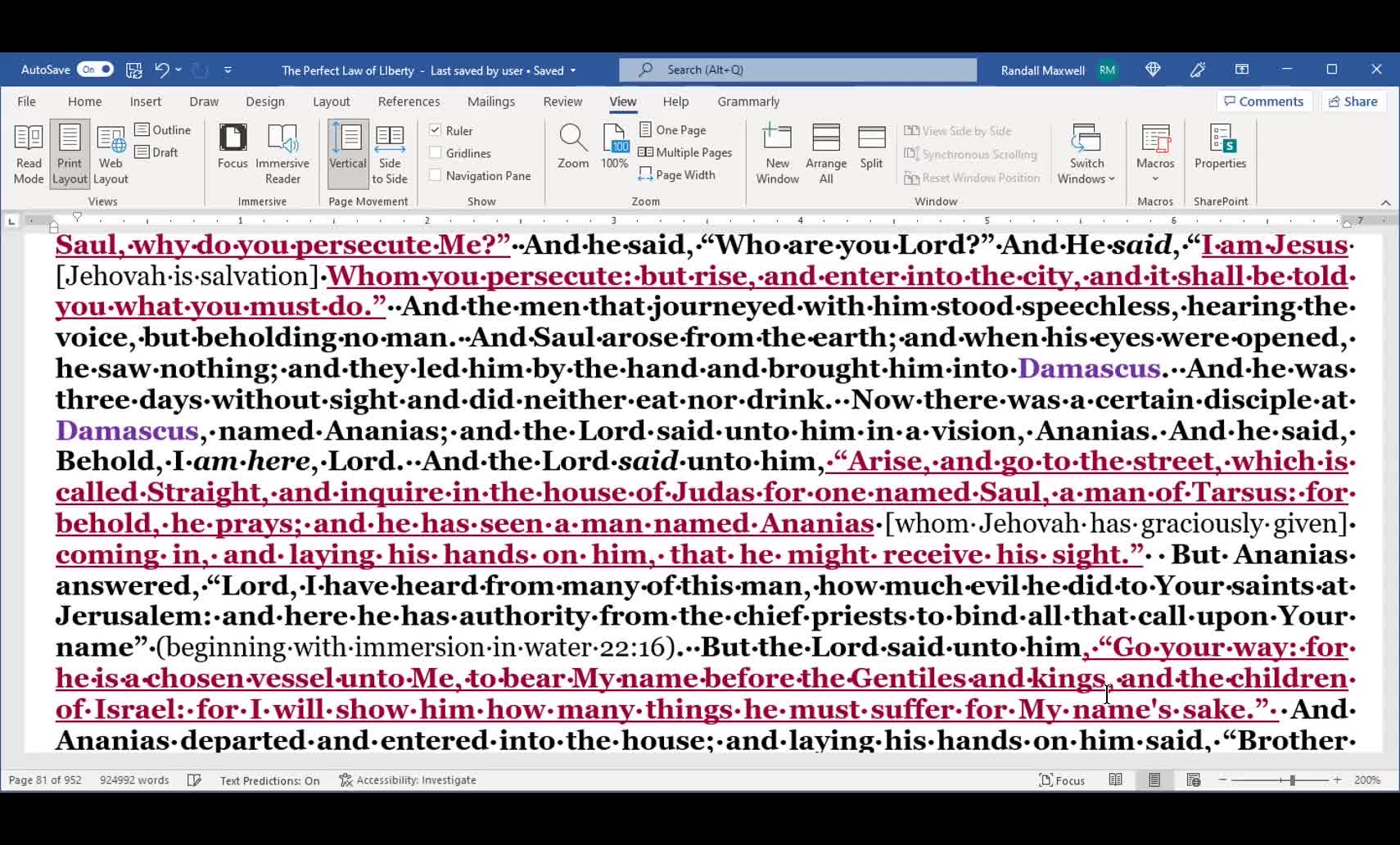
Task: Open the Review tab
Action: click(x=562, y=102)
